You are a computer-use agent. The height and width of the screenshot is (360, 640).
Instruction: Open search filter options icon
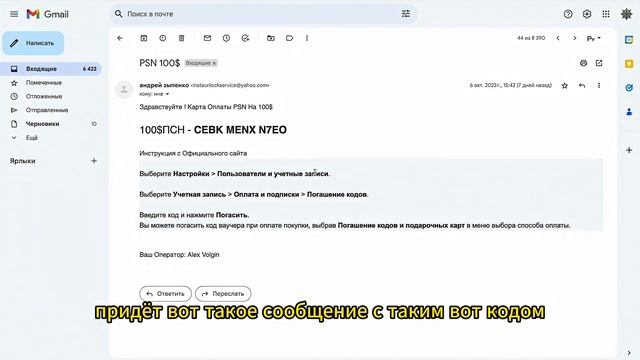(406, 14)
